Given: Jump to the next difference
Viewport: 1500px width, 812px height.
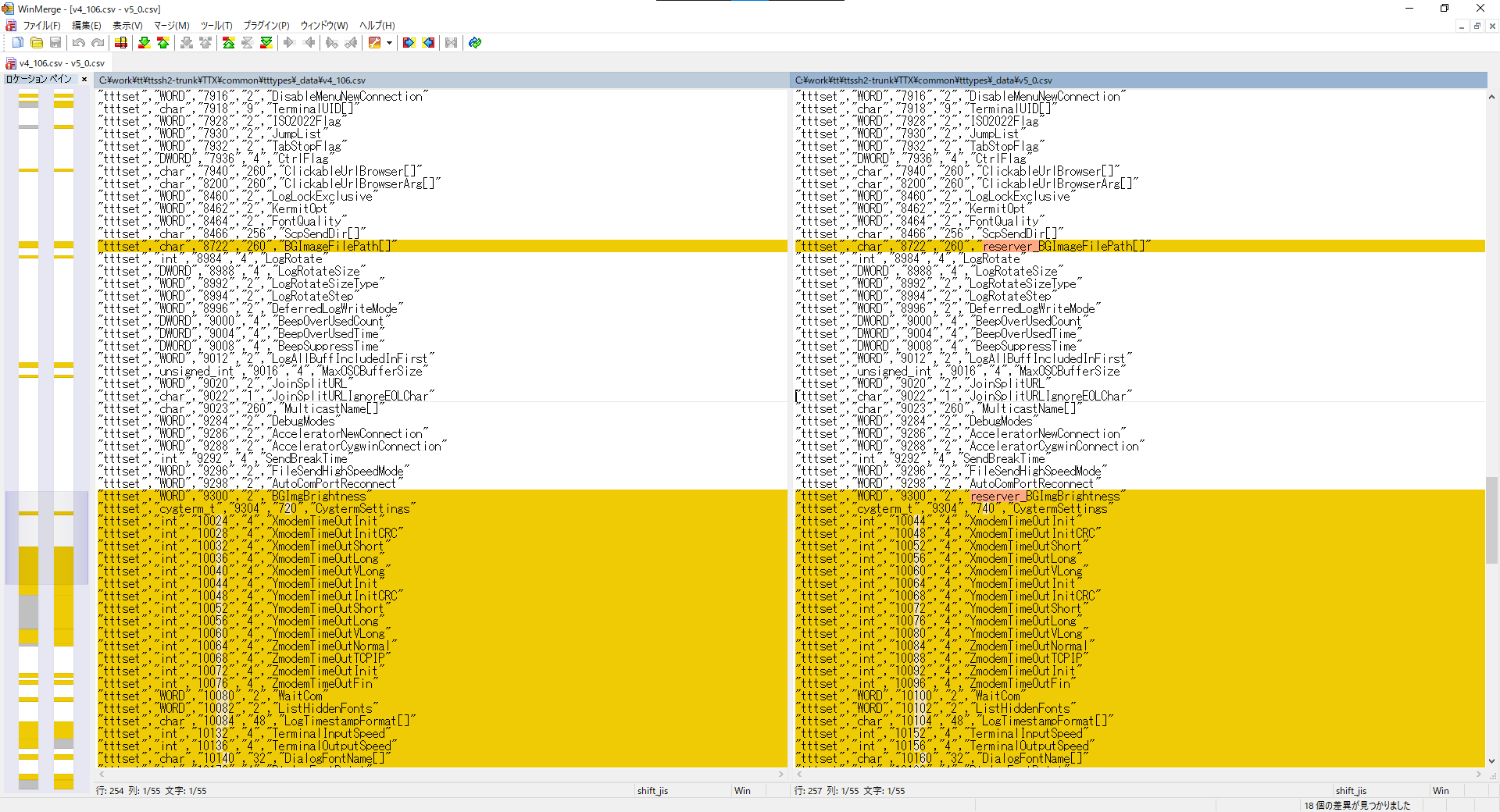Looking at the screenshot, I should [x=145, y=43].
